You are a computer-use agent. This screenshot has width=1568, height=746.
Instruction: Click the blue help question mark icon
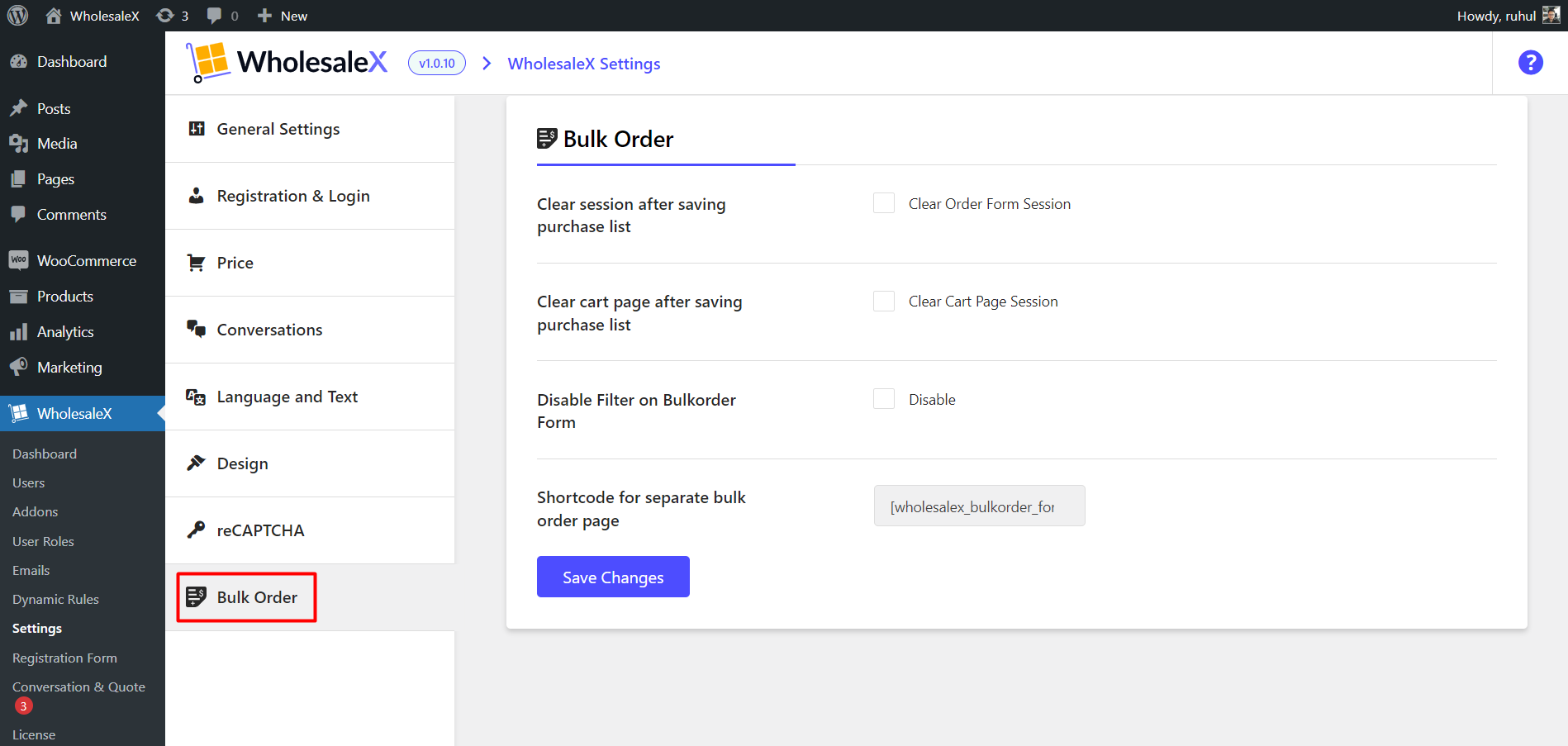pos(1531,62)
